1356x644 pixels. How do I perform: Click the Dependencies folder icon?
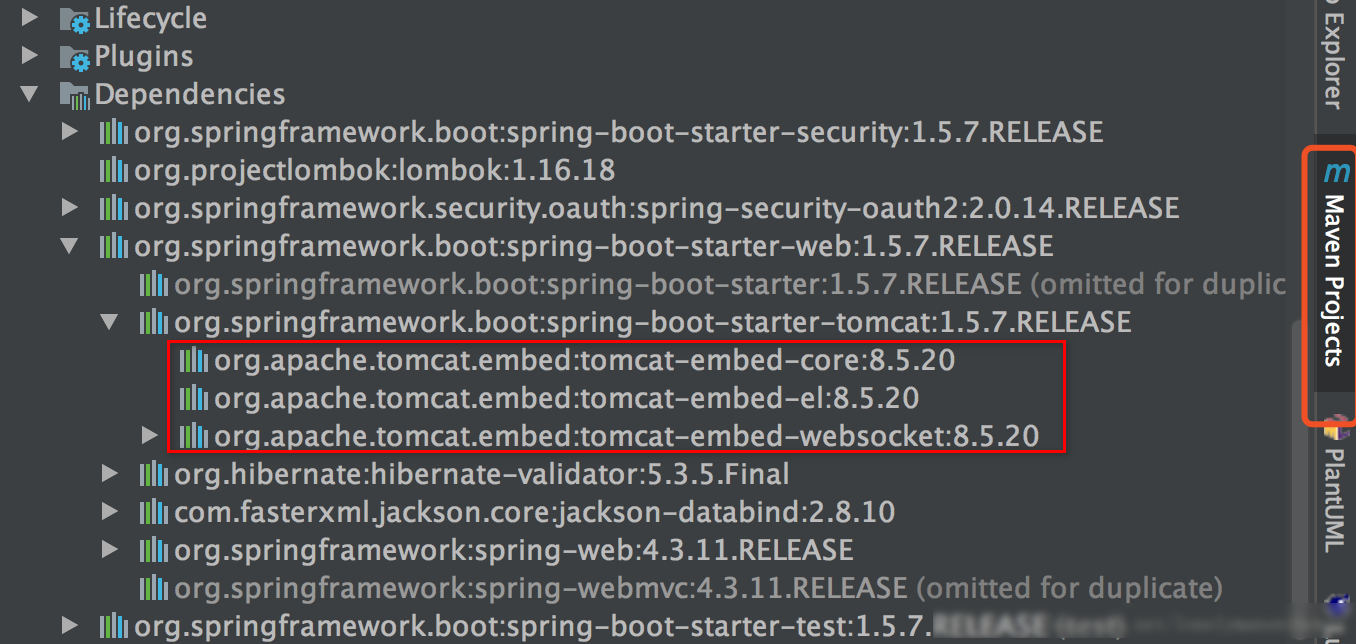coord(75,95)
